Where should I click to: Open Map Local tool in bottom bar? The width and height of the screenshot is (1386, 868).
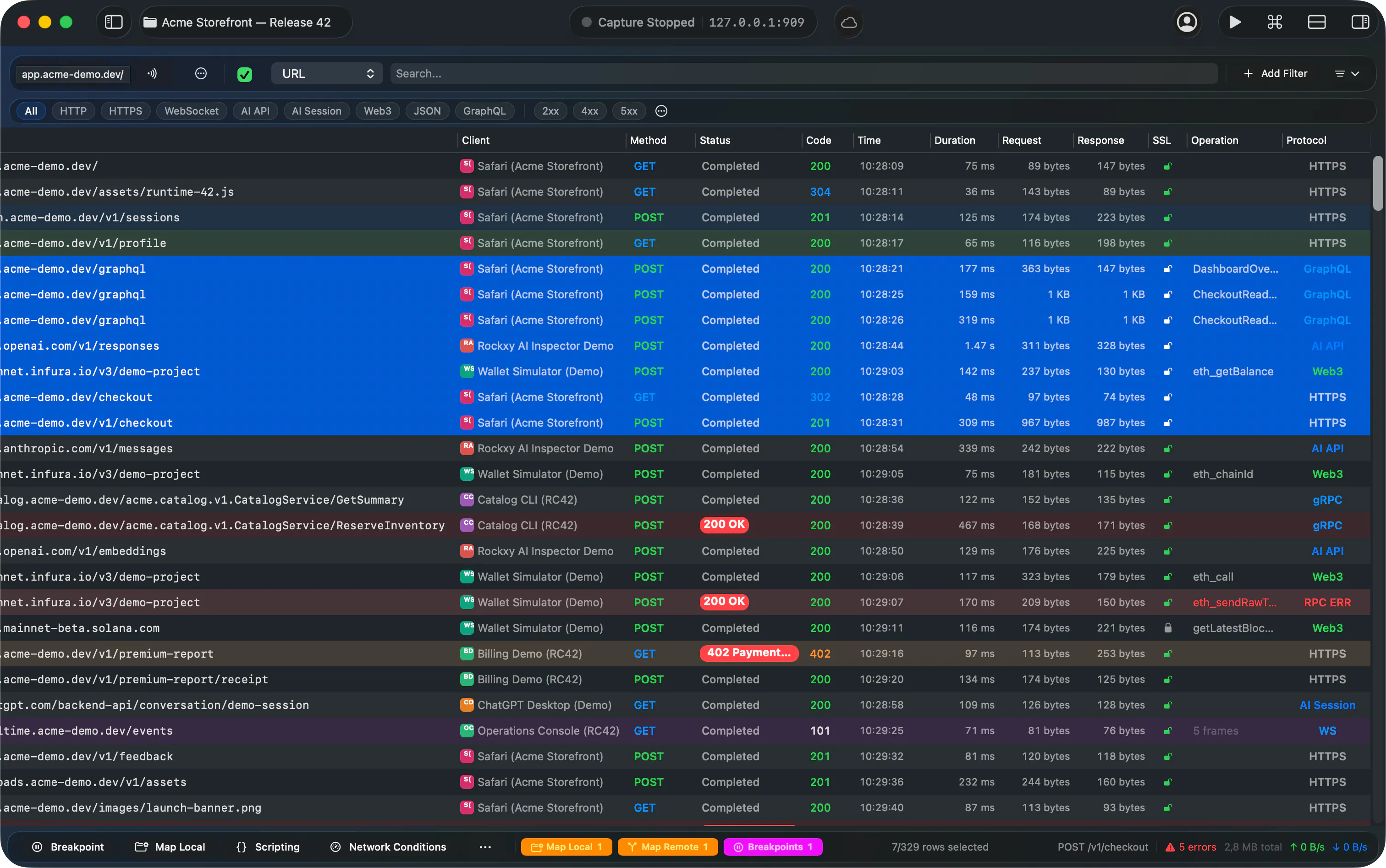click(170, 847)
